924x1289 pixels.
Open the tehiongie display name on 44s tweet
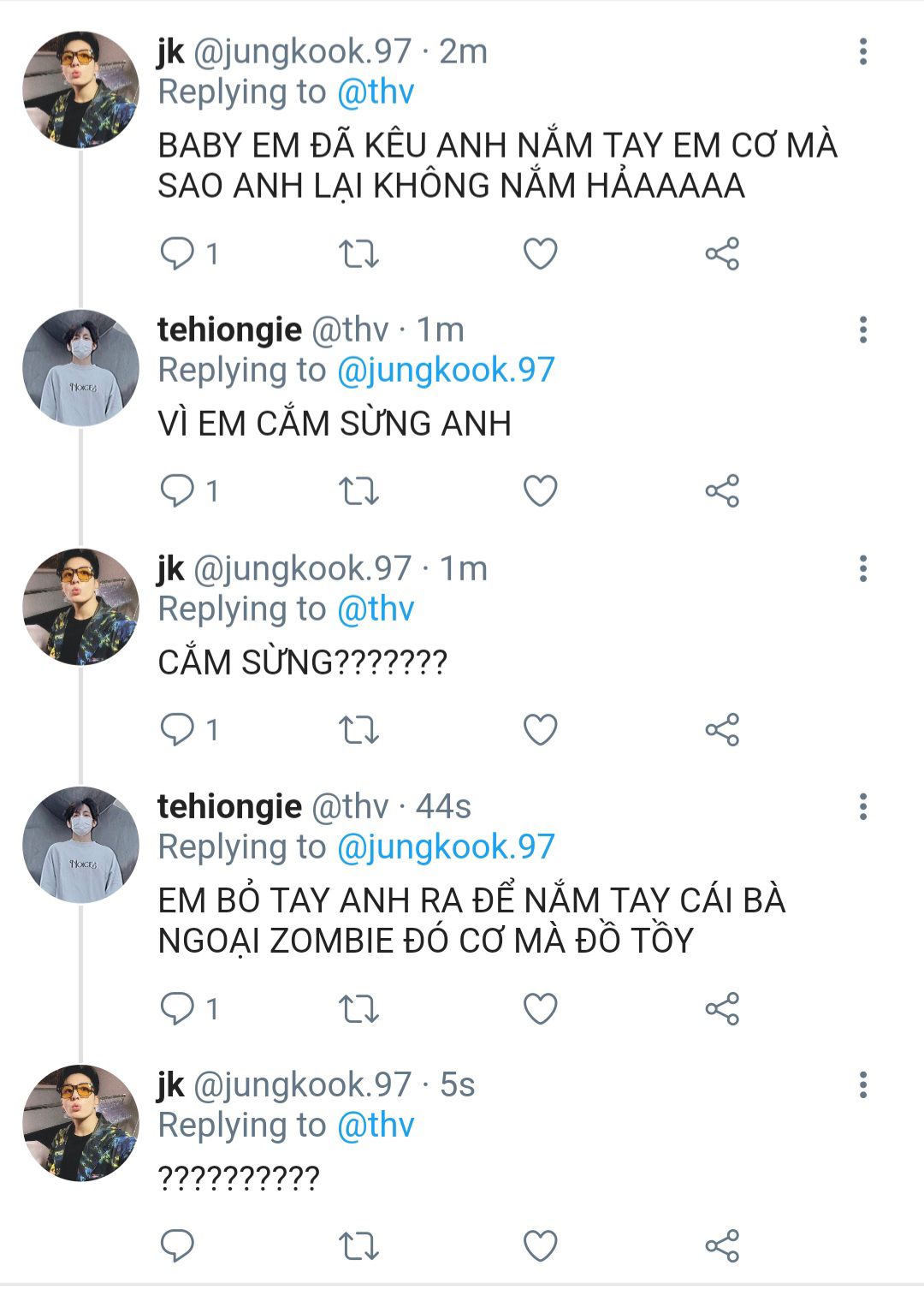pos(229,806)
